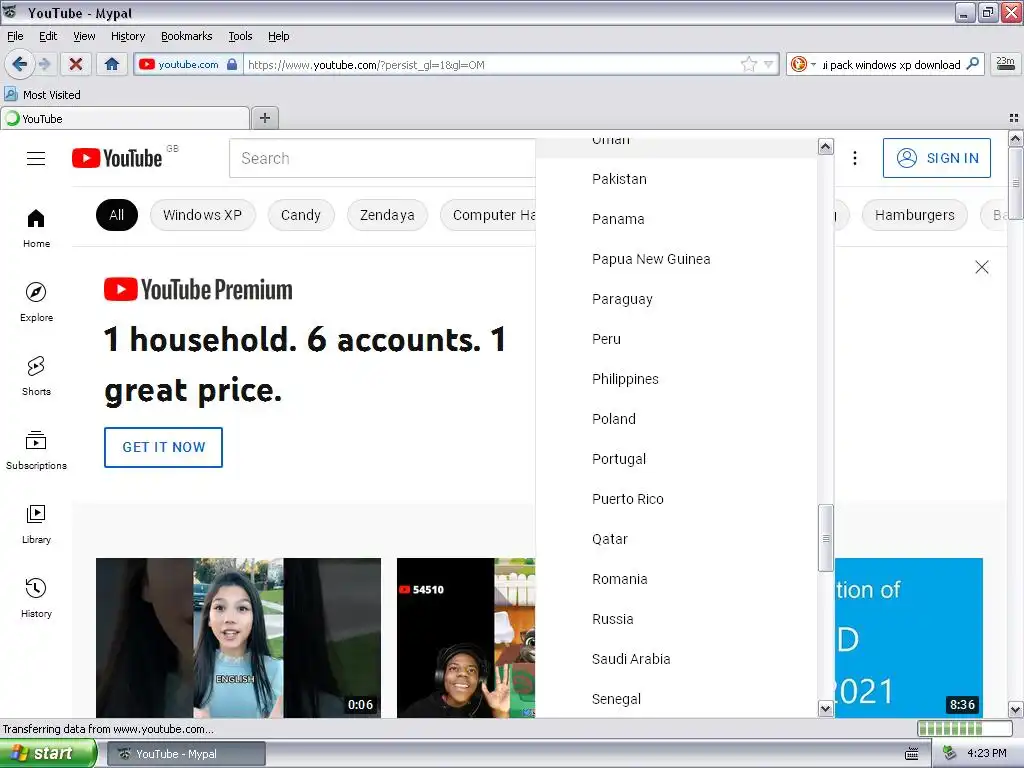Choose Saudi Arabia from the country list
The height and width of the screenshot is (768, 1024).
pyautogui.click(x=676, y=659)
